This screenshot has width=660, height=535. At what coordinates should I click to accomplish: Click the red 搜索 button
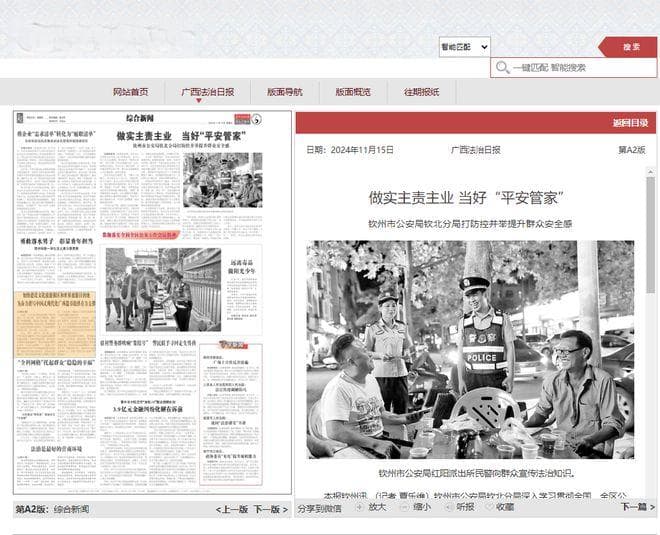629,47
